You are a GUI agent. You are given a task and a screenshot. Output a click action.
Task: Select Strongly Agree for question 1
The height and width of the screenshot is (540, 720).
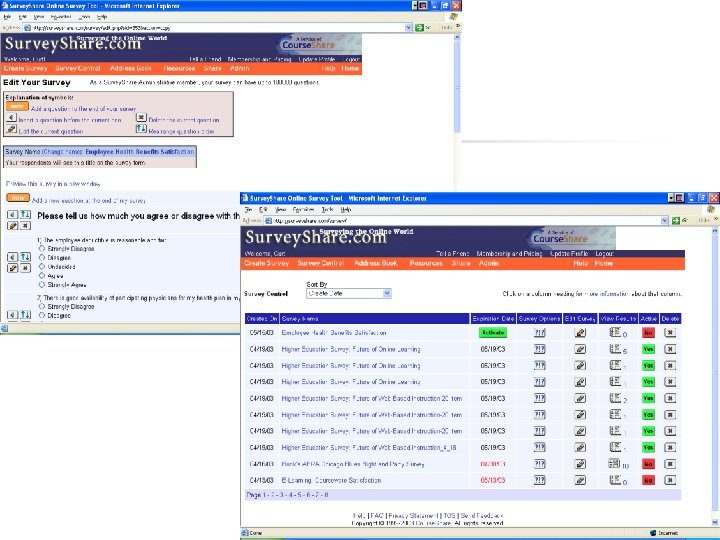tap(42, 285)
